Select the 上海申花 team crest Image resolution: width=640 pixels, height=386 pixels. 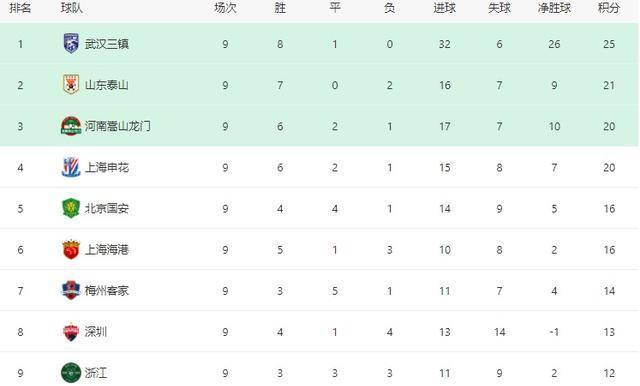(71, 167)
